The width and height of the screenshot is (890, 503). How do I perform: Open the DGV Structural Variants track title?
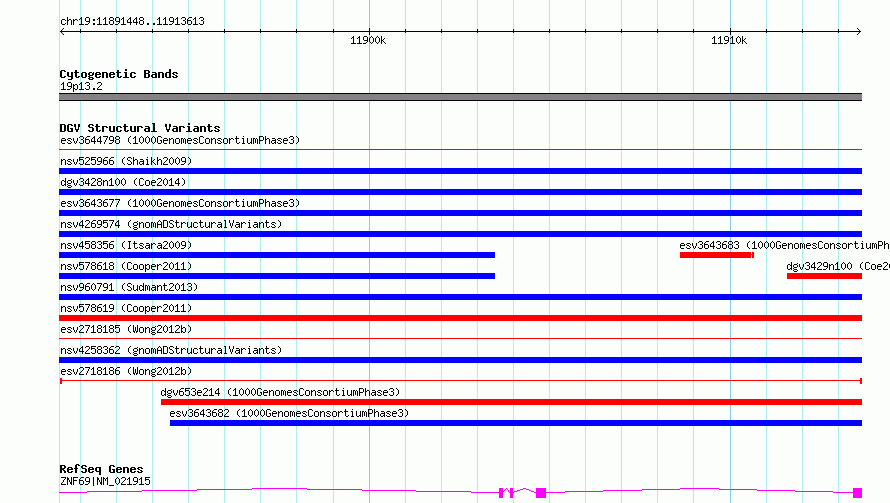pyautogui.click(x=140, y=128)
